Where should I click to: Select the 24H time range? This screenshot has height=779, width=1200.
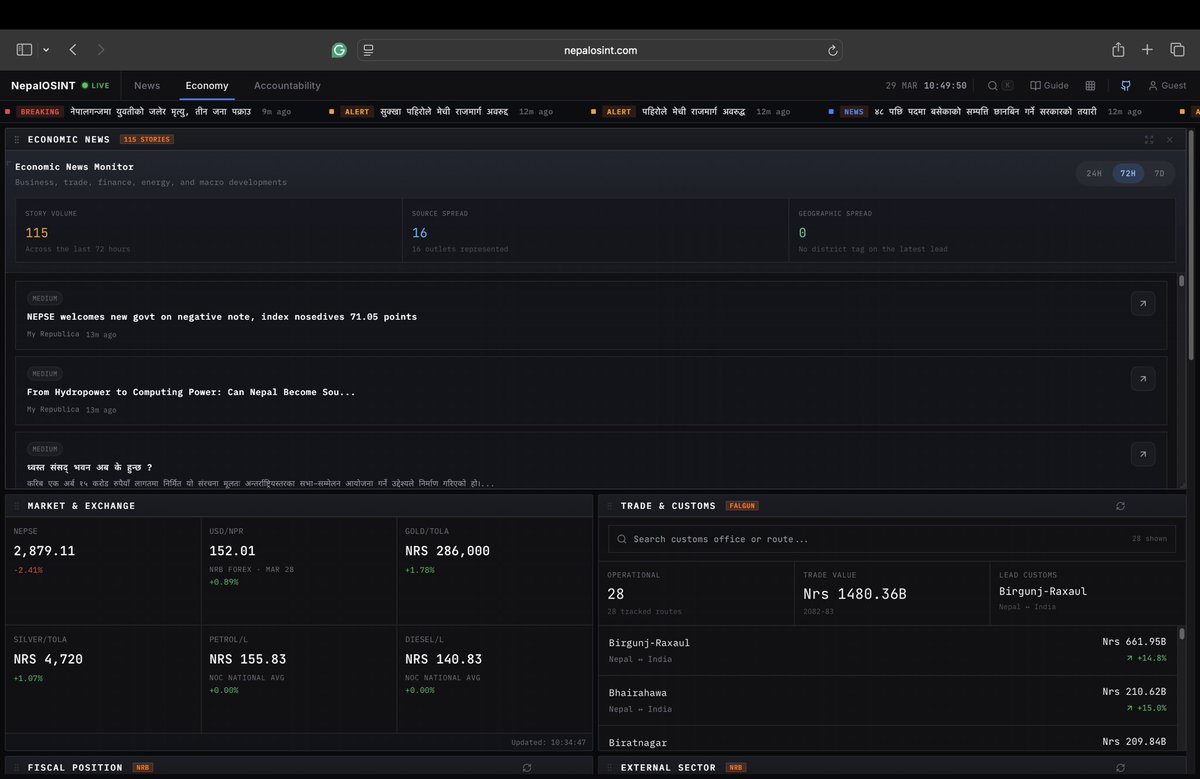pyautogui.click(x=1094, y=173)
